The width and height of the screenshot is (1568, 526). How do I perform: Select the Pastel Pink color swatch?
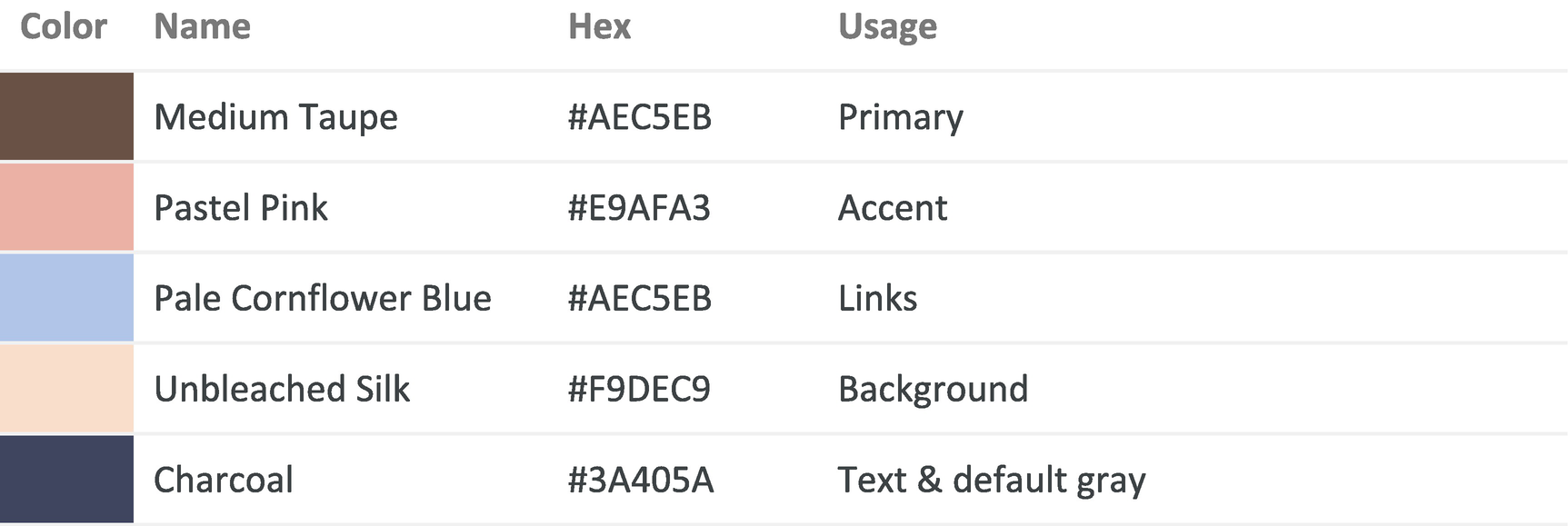click(x=66, y=207)
